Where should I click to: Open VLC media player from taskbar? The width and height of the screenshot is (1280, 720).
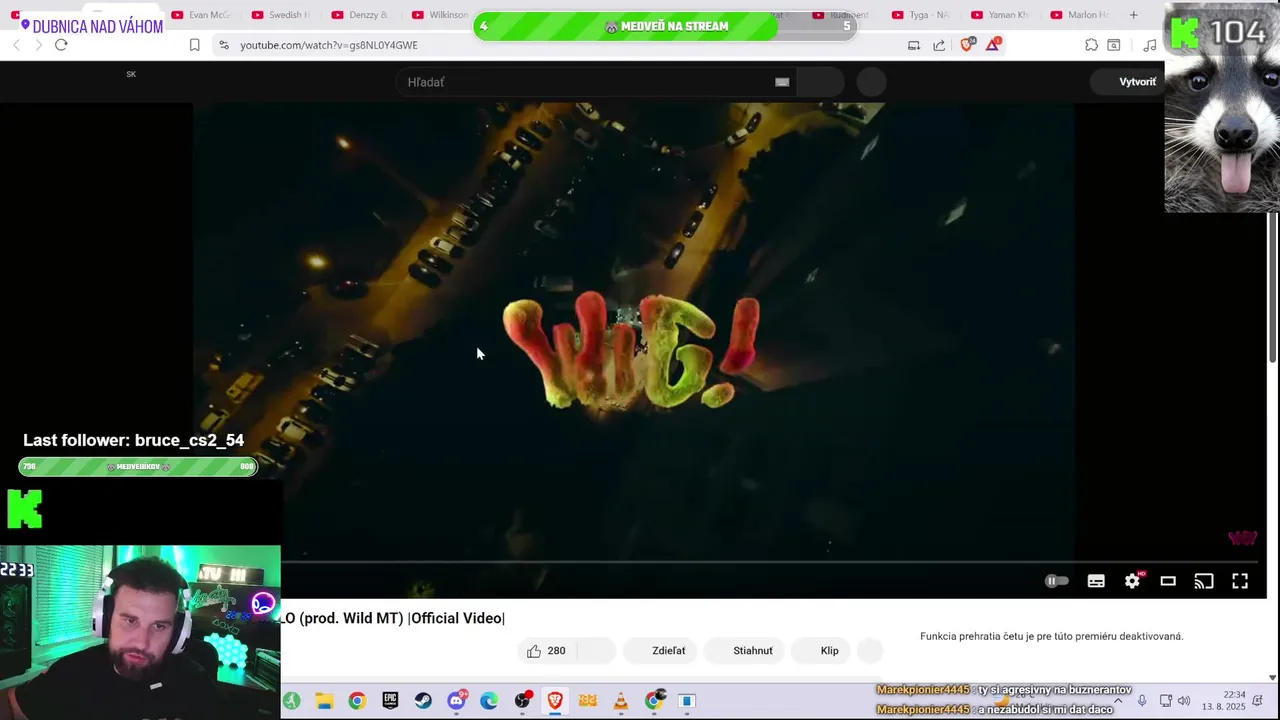point(621,701)
